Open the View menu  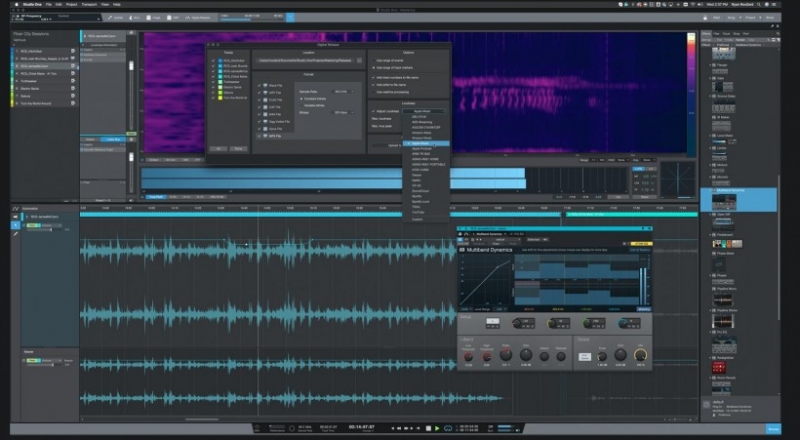[x=105, y=4]
